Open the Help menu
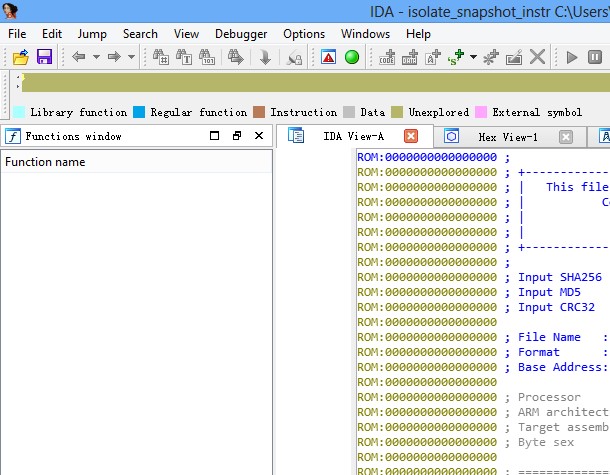This screenshot has width=610, height=475. pos(418,34)
